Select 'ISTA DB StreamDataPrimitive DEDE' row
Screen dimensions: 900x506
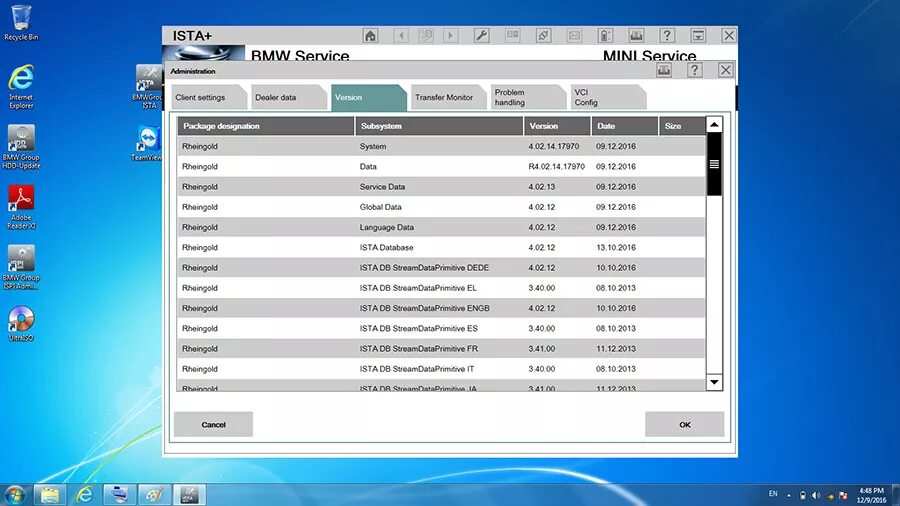441,268
